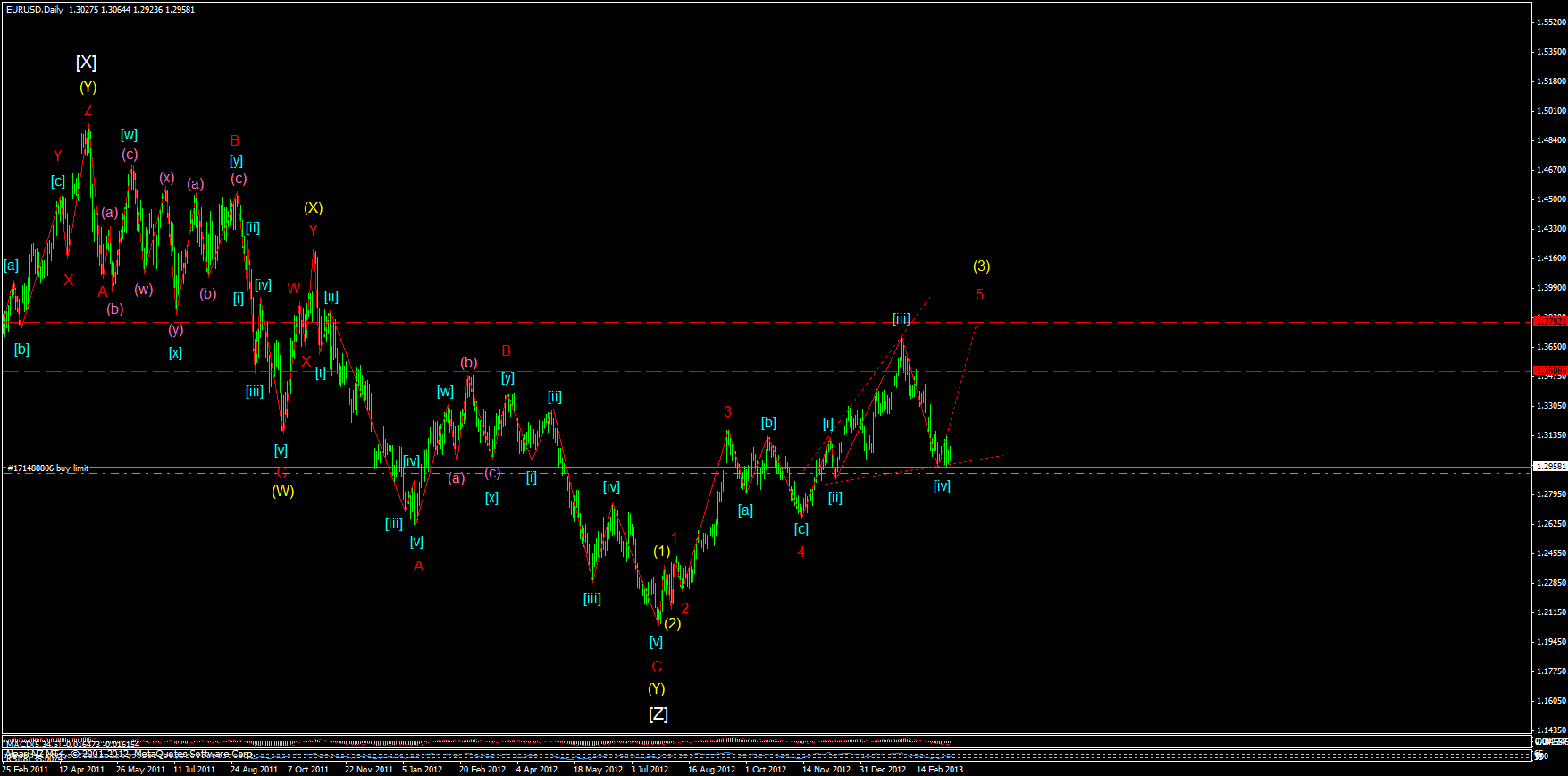Screen dimensions: 1568x776
Task: Click the 1.48400 price scale label
Action: pos(1551,140)
